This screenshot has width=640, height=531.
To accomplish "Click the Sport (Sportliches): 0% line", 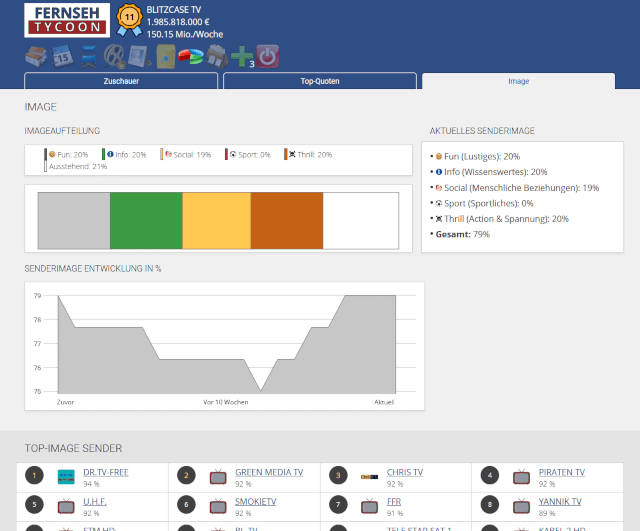I will (484, 203).
